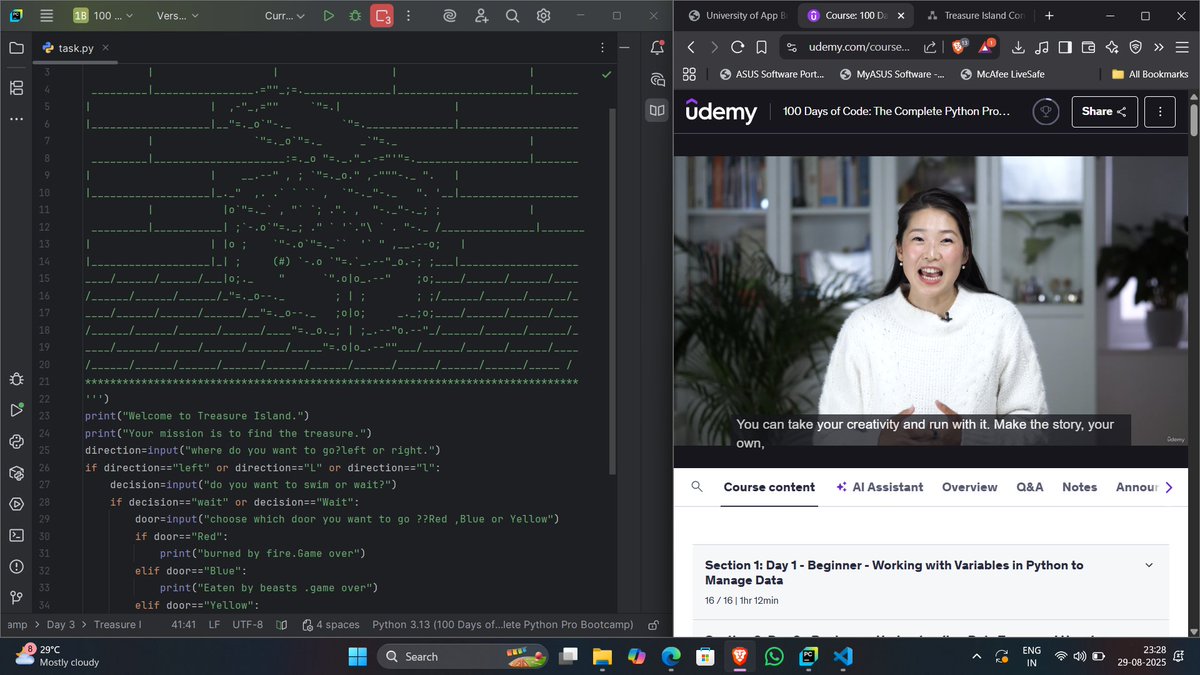Expand Section 1 Day 1 Beginner accordion
This screenshot has height=675, width=1200.
(930, 582)
